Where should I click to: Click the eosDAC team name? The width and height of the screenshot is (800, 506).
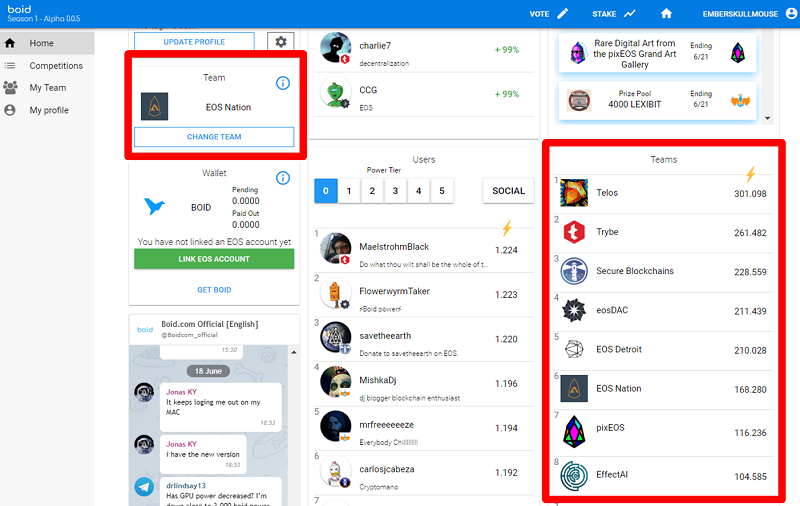[612, 310]
